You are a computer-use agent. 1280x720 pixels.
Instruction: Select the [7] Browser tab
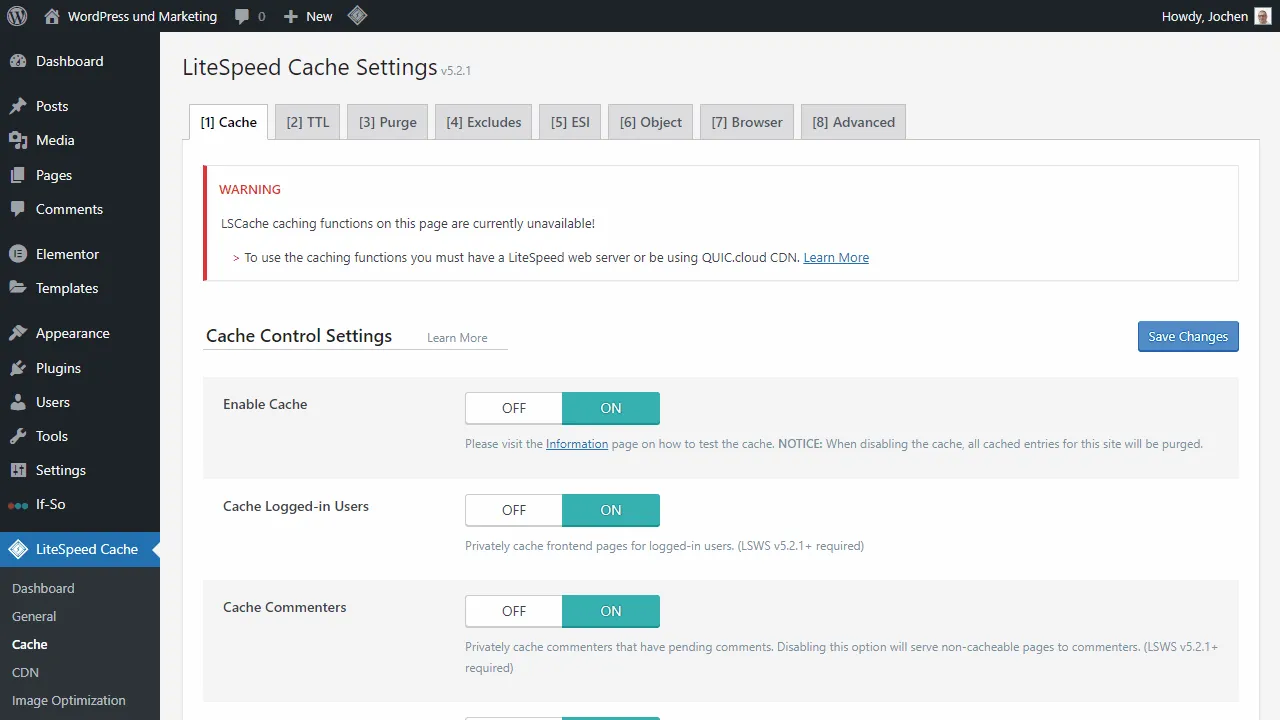747,122
